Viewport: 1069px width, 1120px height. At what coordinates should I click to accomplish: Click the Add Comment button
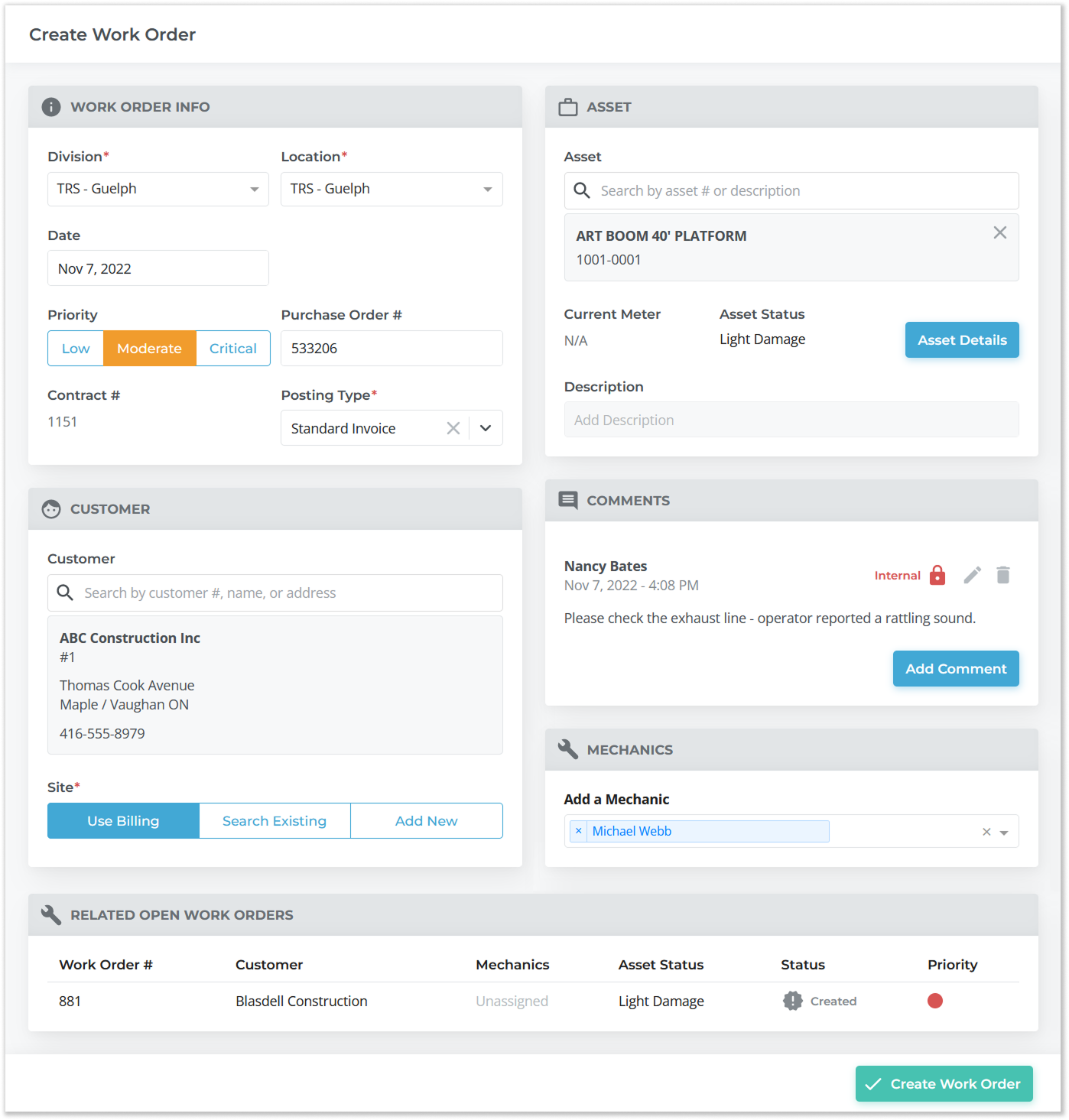click(955, 669)
